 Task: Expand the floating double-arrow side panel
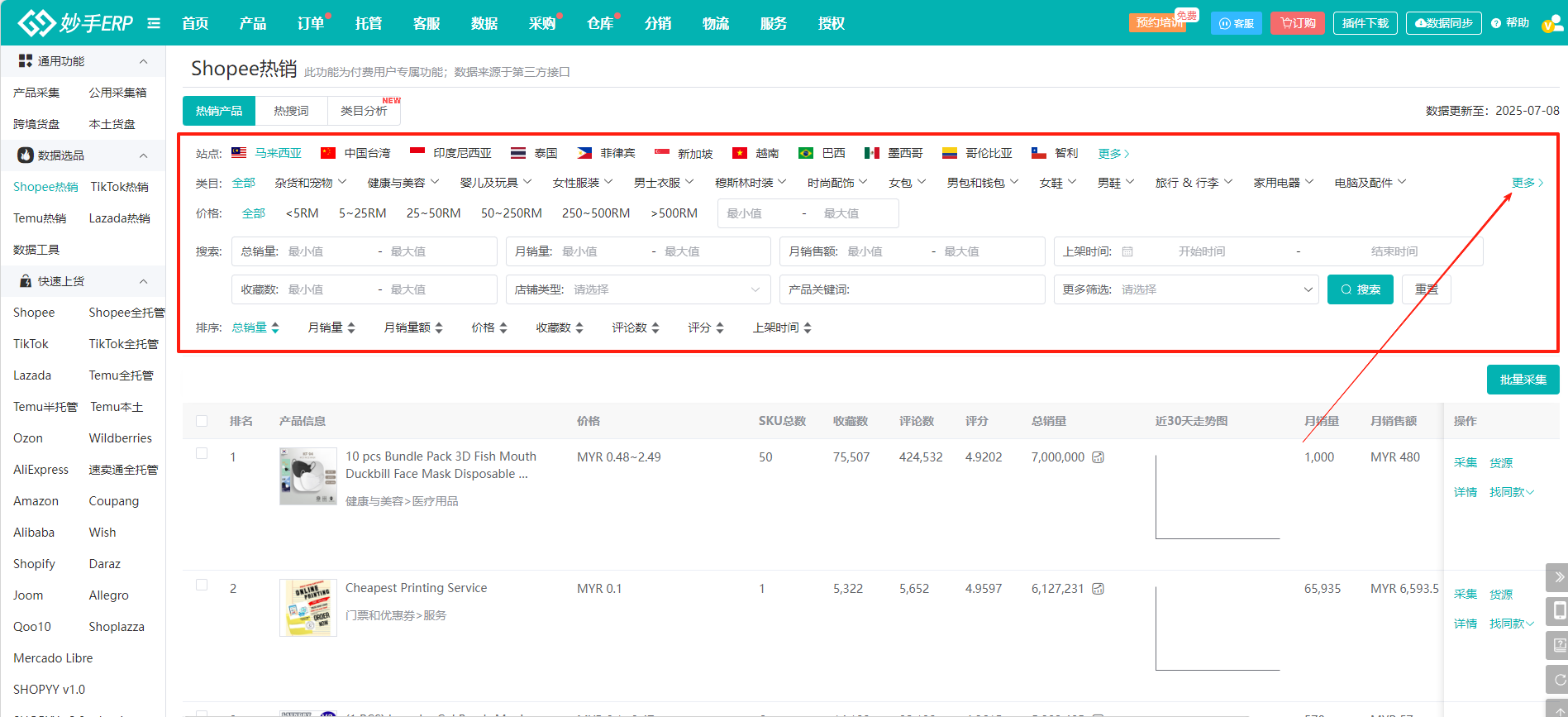coord(1559,577)
